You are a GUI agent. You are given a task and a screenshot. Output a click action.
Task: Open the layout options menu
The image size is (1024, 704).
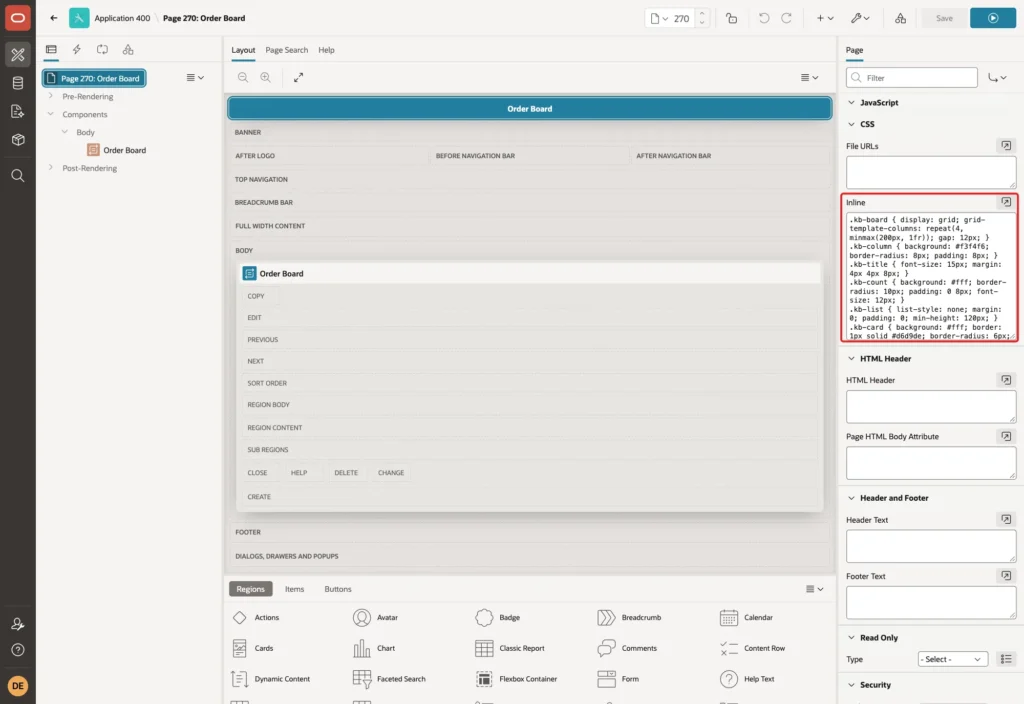click(809, 77)
